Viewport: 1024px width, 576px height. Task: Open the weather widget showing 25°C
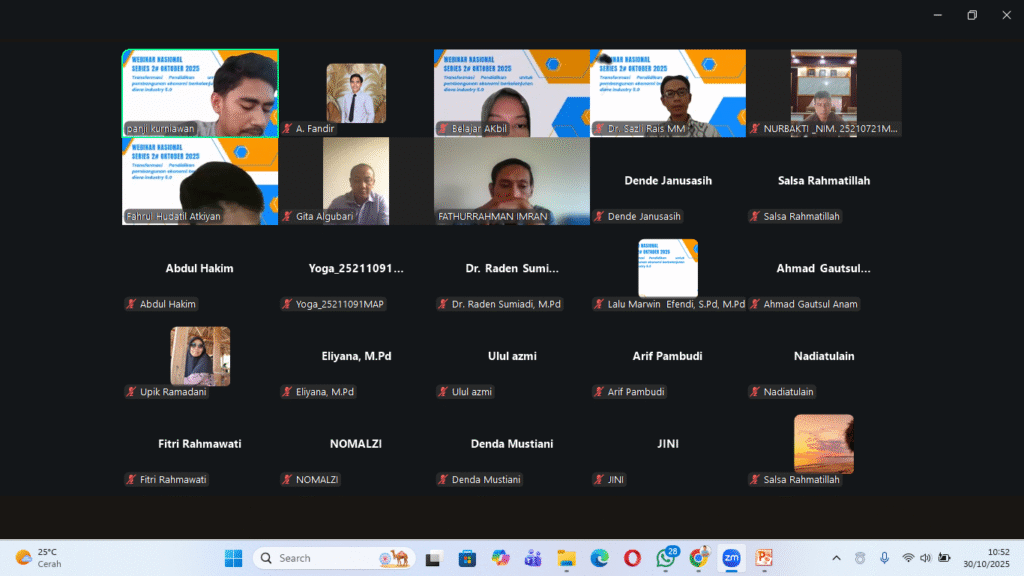(36, 558)
